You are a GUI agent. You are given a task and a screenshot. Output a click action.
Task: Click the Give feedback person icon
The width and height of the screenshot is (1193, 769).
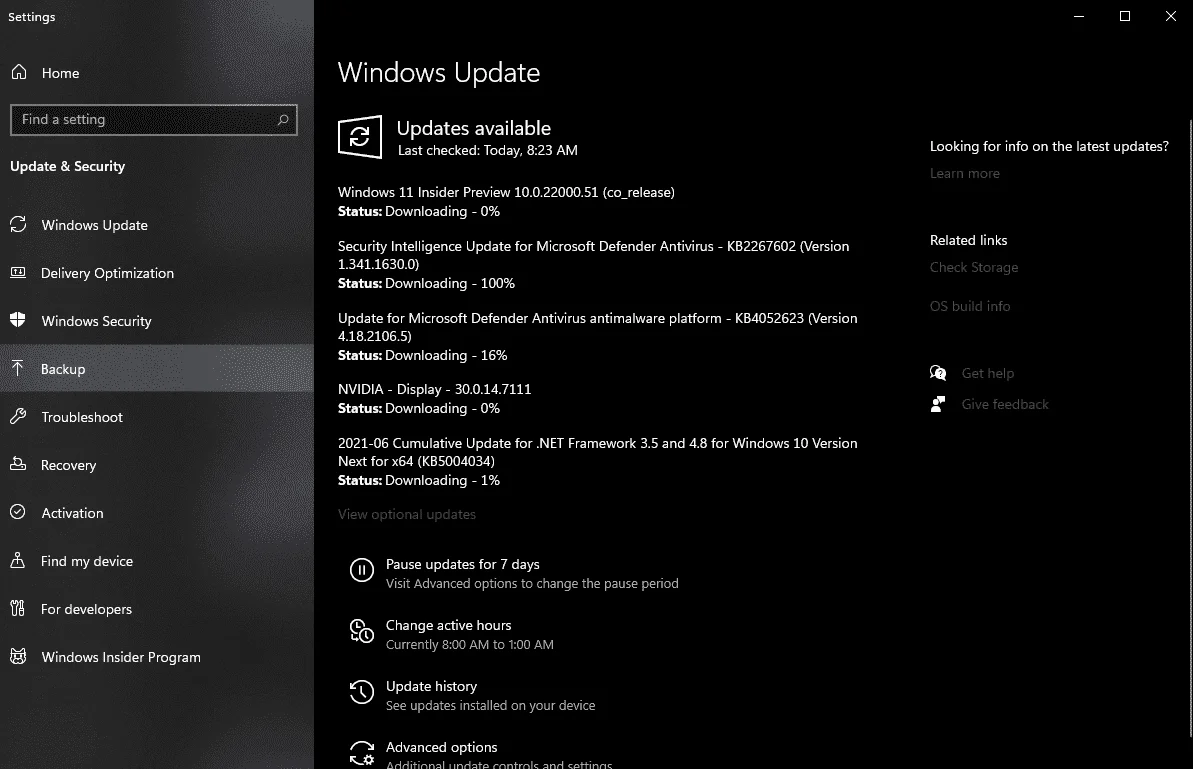click(938, 404)
